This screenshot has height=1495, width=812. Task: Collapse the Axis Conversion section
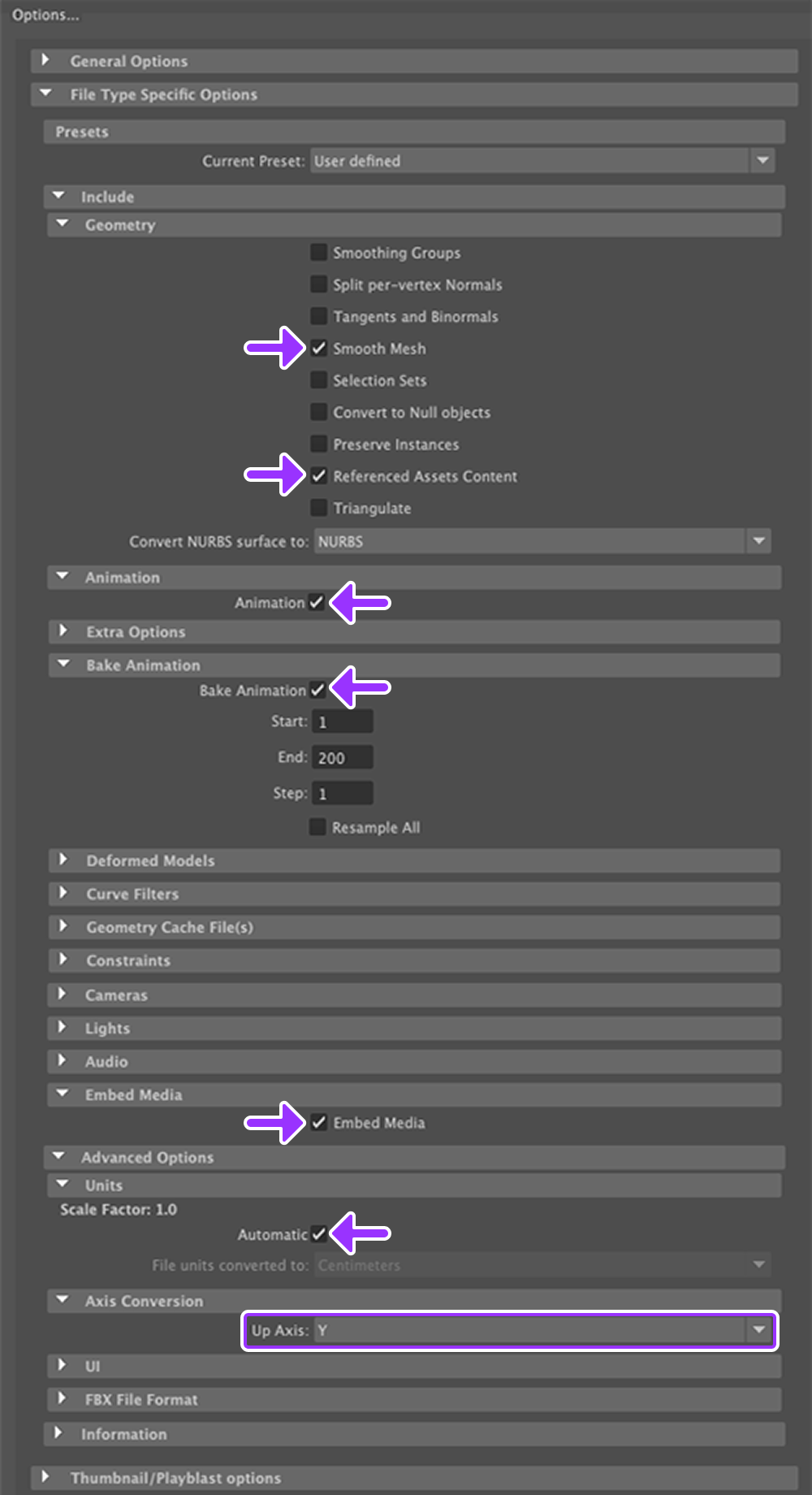[414, 1301]
